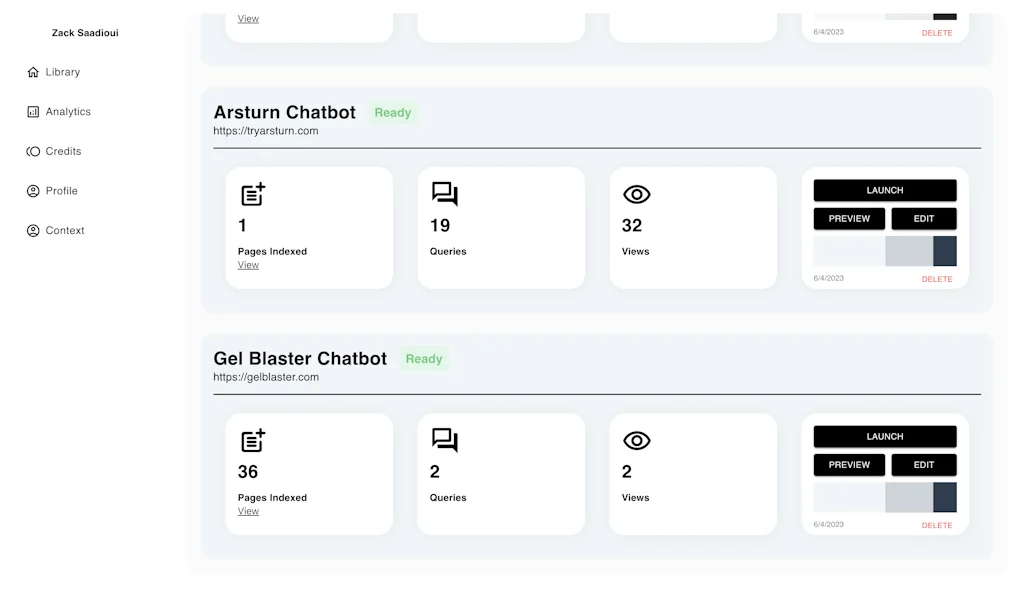The height and width of the screenshot is (590, 1024).
Task: Click the Credits coin icon in sidebar
Action: 31,151
